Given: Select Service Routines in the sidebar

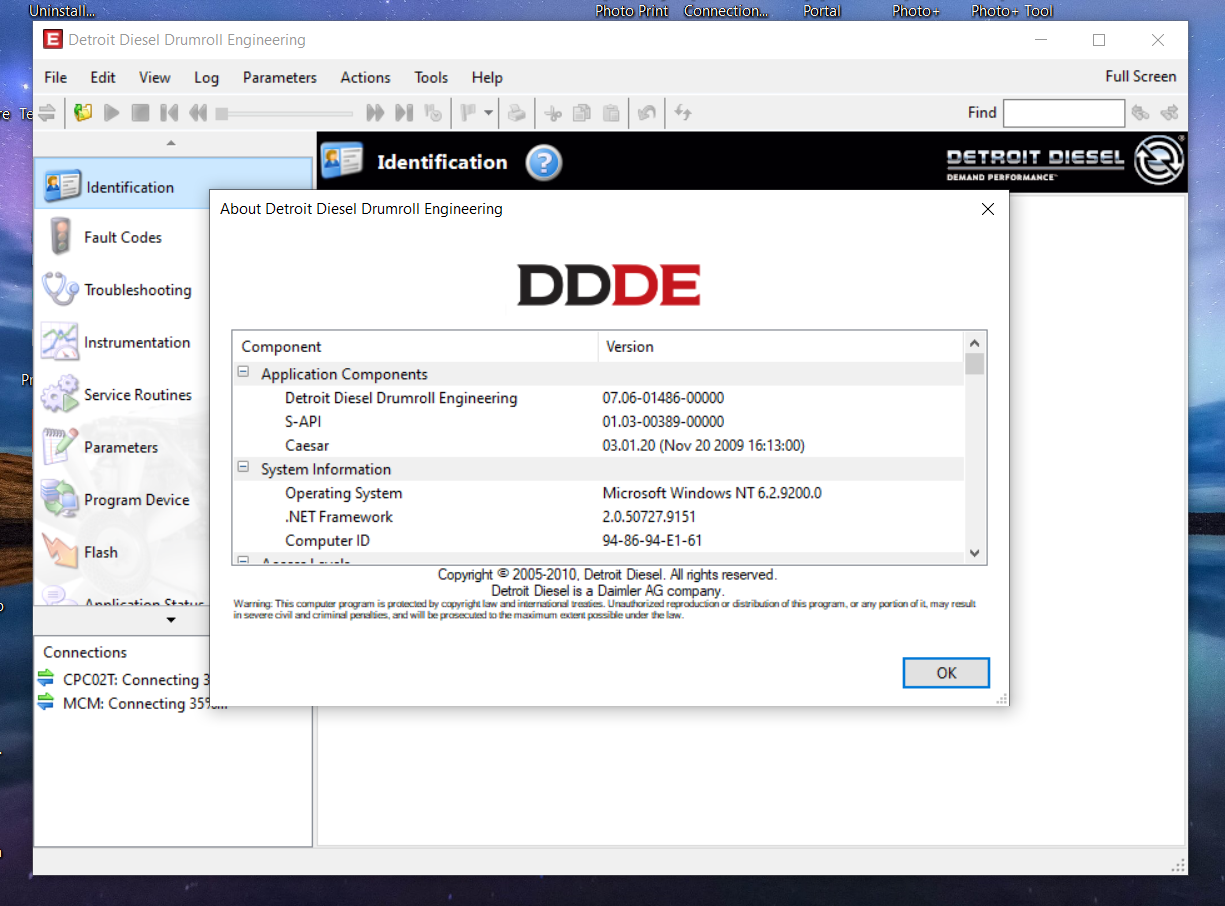Looking at the screenshot, I should click(122, 395).
